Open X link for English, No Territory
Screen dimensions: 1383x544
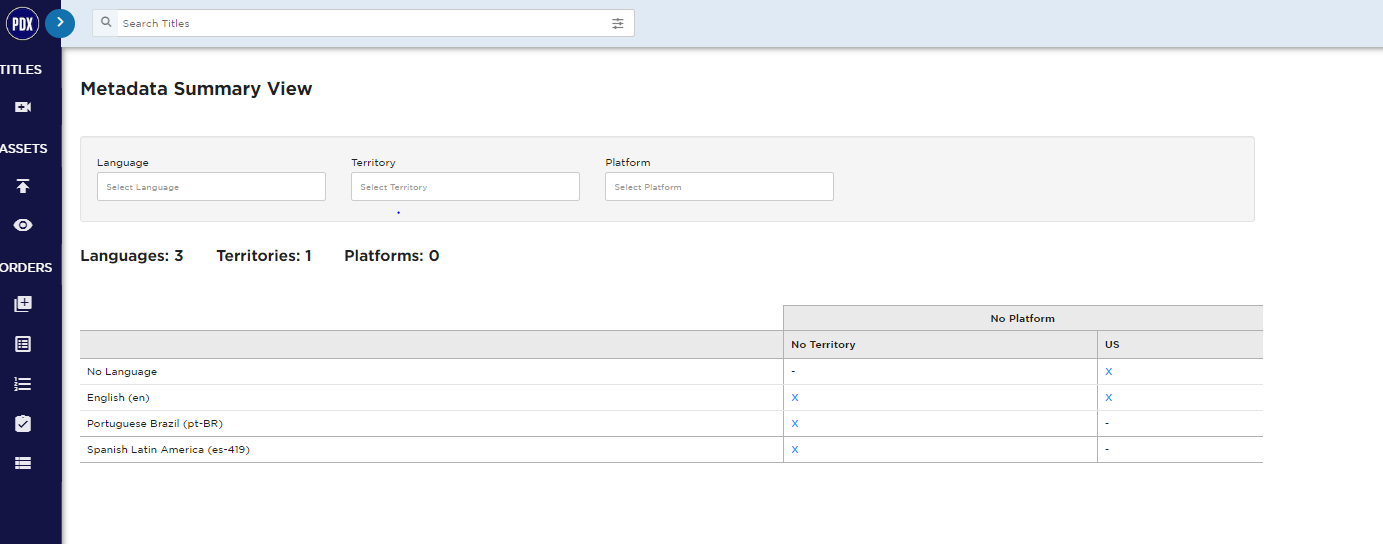click(x=795, y=398)
